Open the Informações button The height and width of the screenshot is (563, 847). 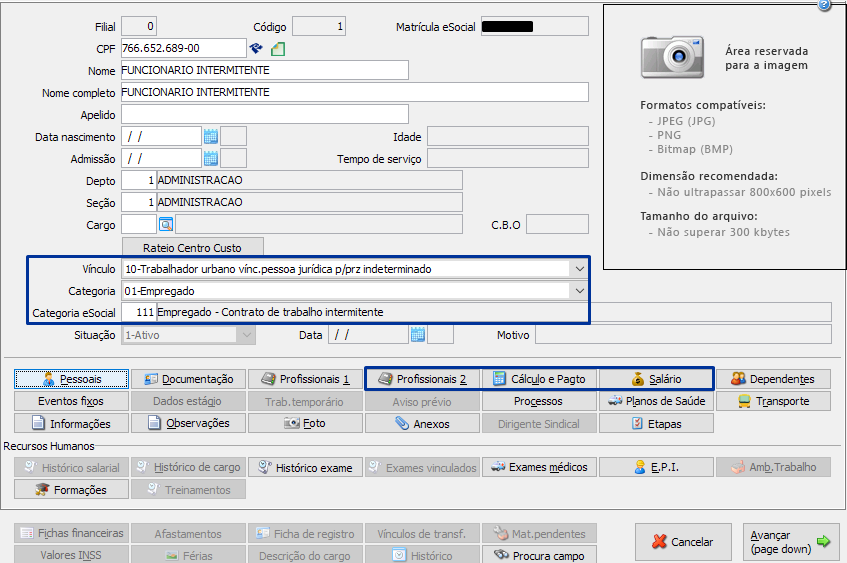pos(71,424)
